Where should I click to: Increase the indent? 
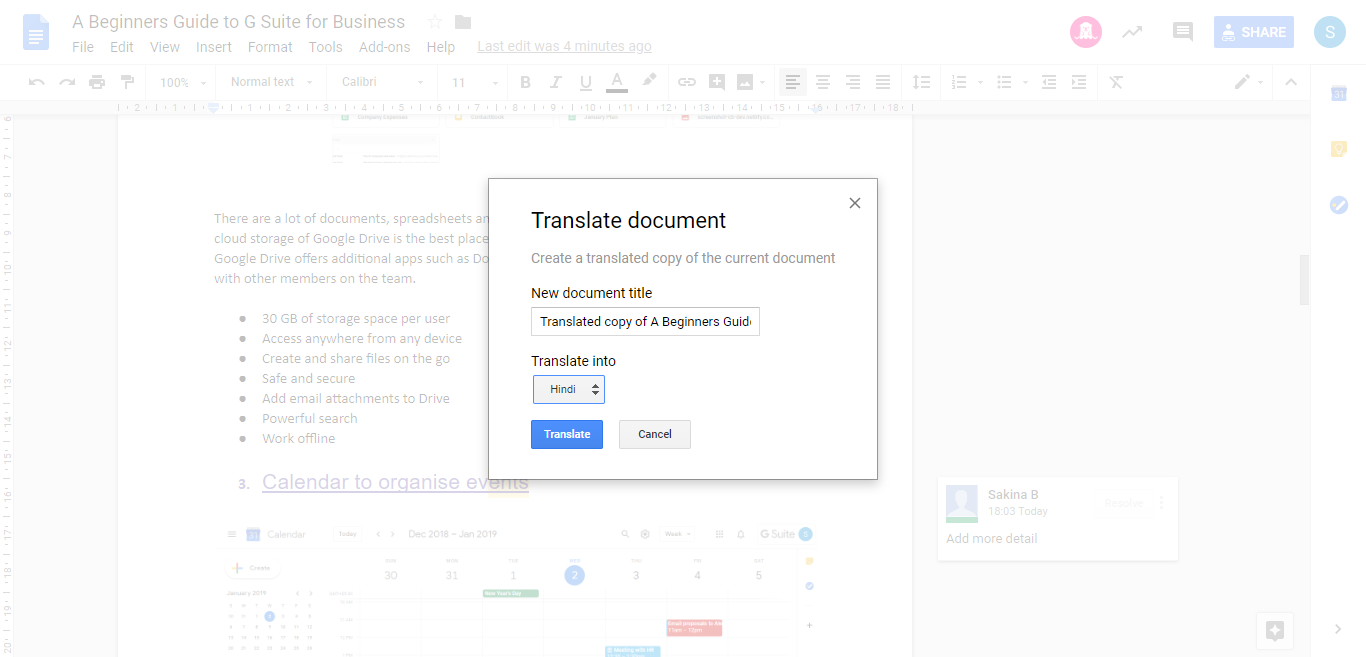click(1079, 82)
